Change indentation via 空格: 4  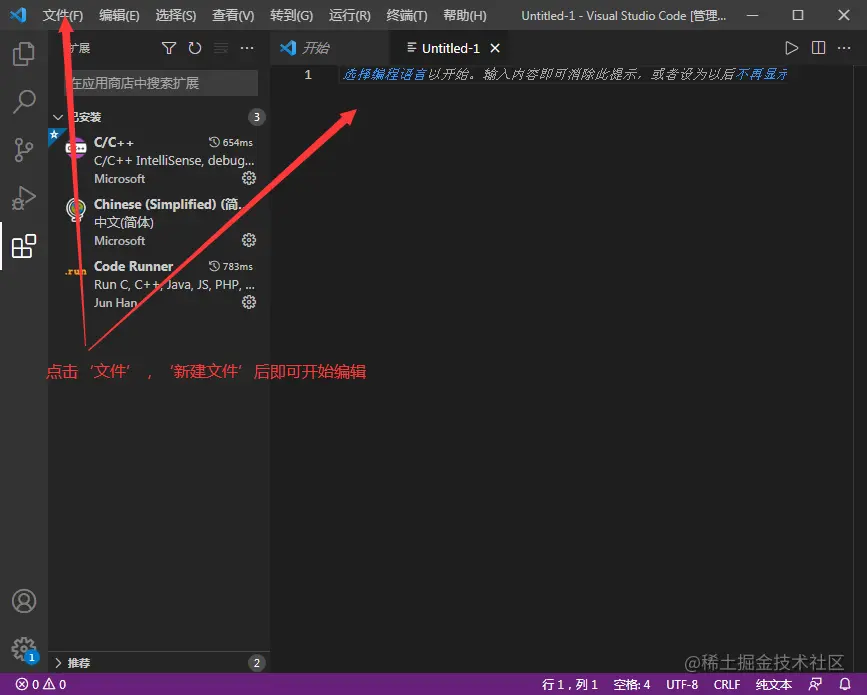pyautogui.click(x=631, y=684)
